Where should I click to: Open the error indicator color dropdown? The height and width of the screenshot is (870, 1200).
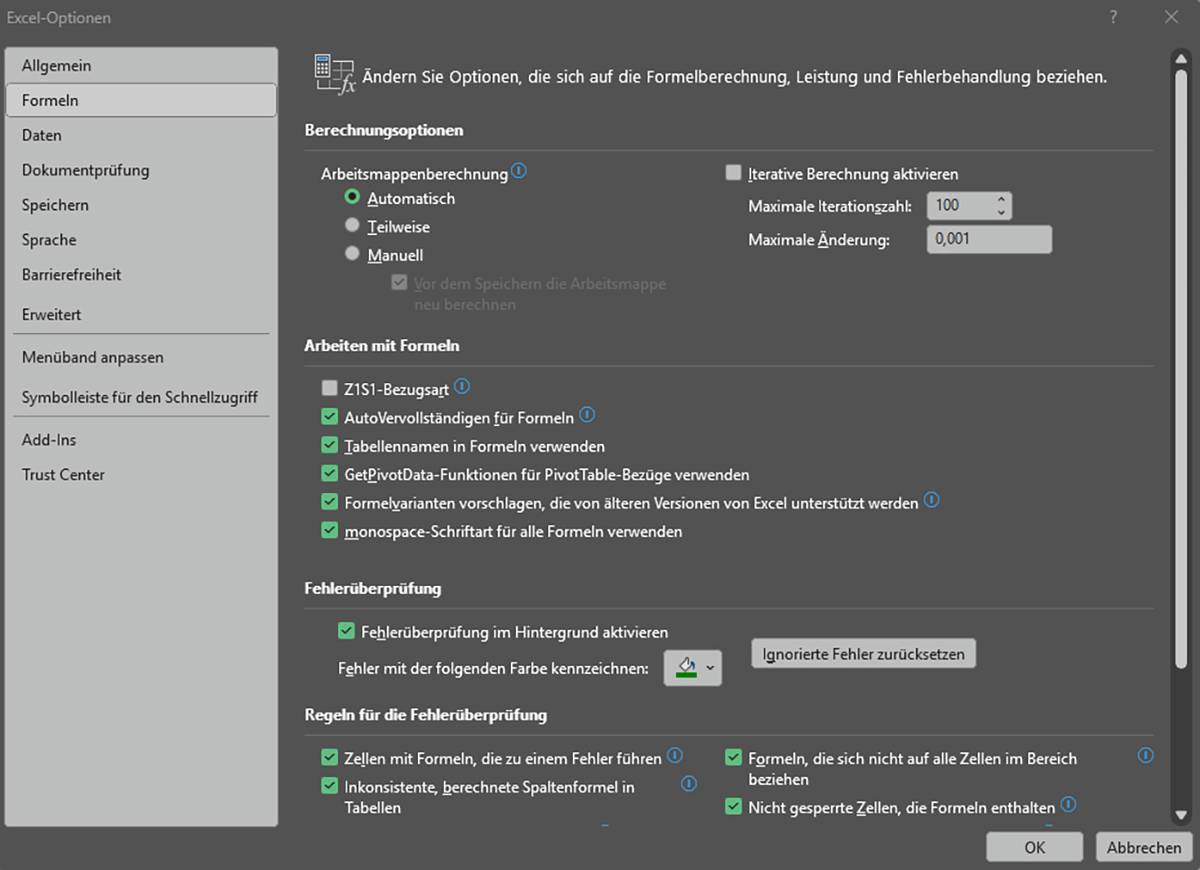[x=711, y=667]
